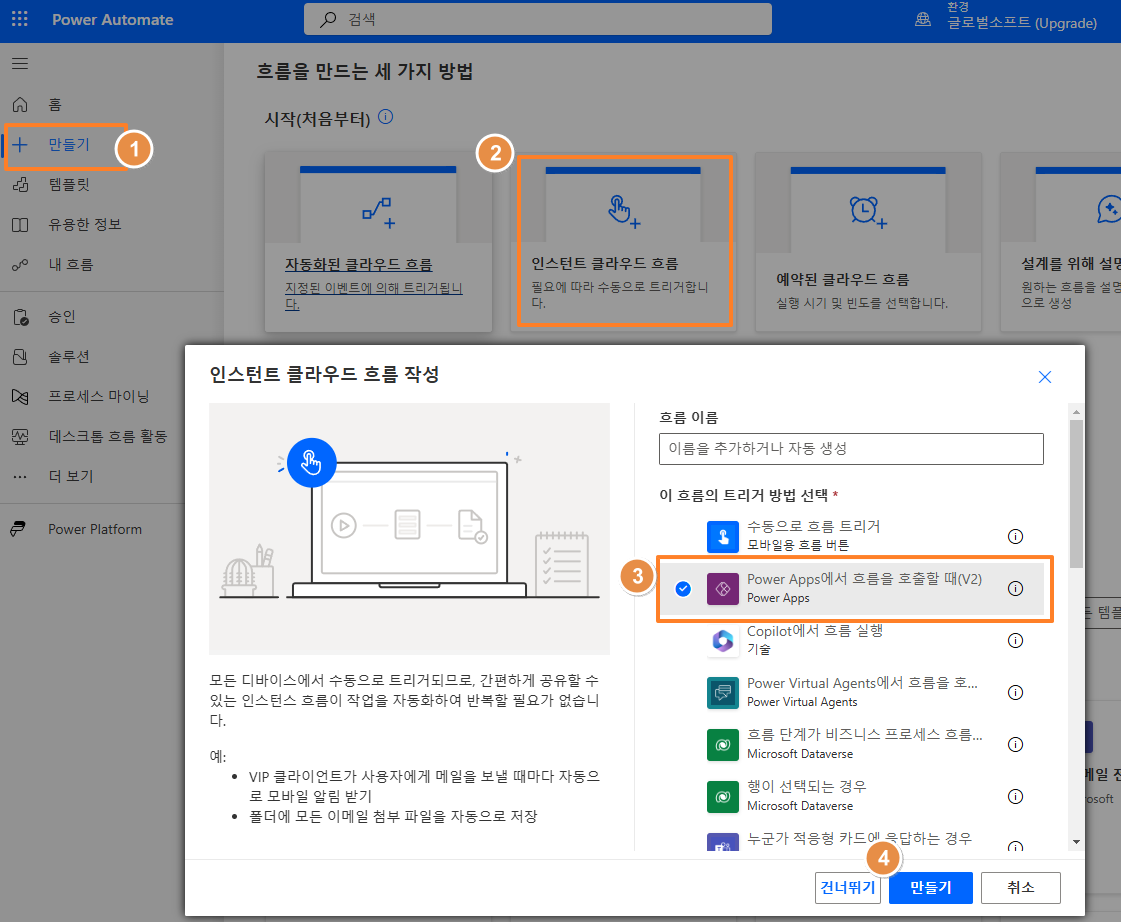
Task: Open Power Platform in the sidebar
Action: tap(94, 530)
